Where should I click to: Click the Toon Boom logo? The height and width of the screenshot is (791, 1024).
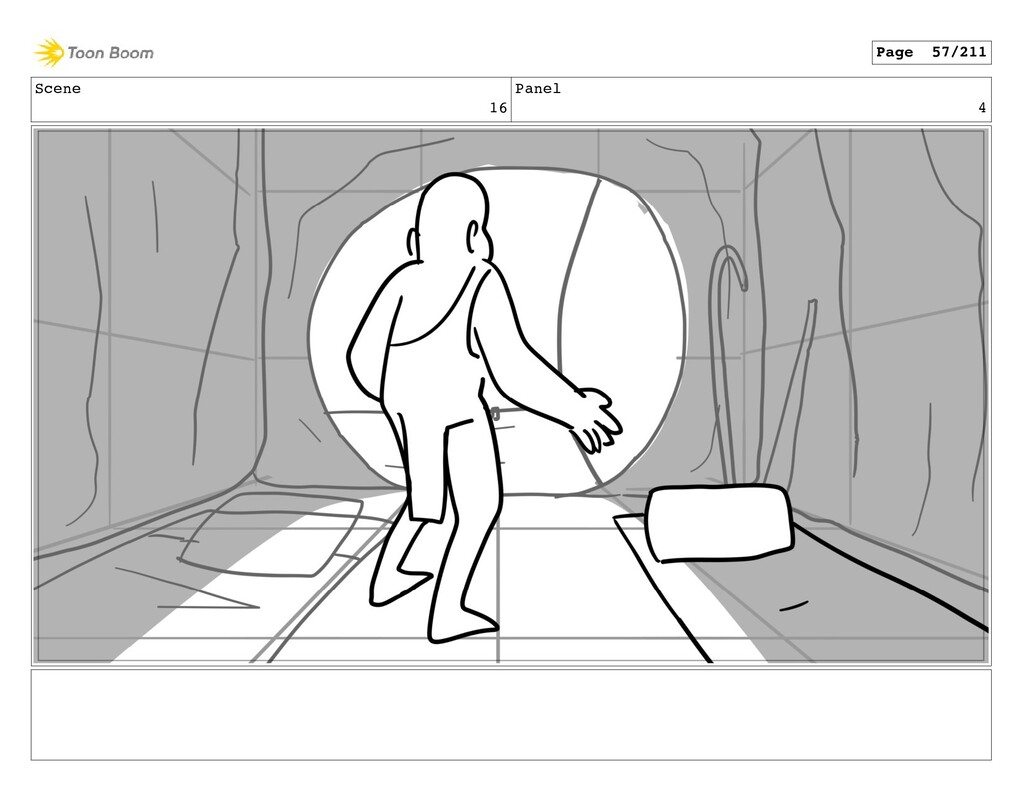94,53
